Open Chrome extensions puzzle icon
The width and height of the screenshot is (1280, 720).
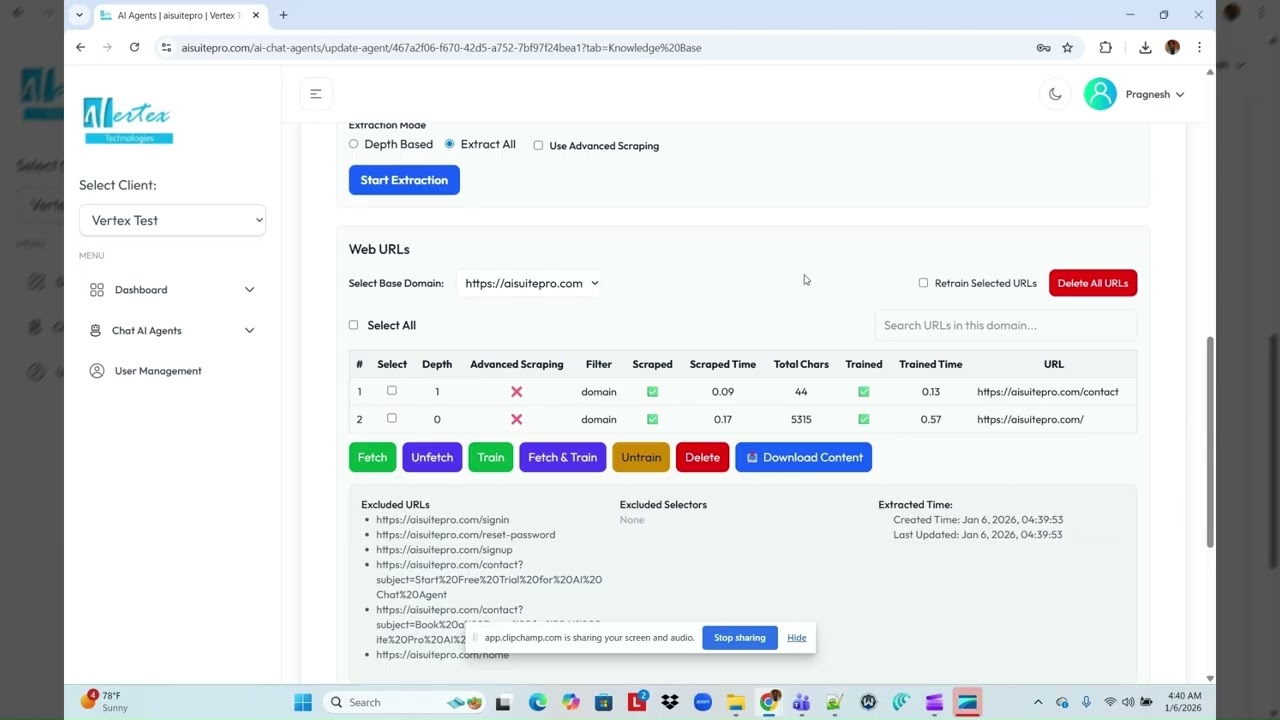pyautogui.click(x=1105, y=47)
